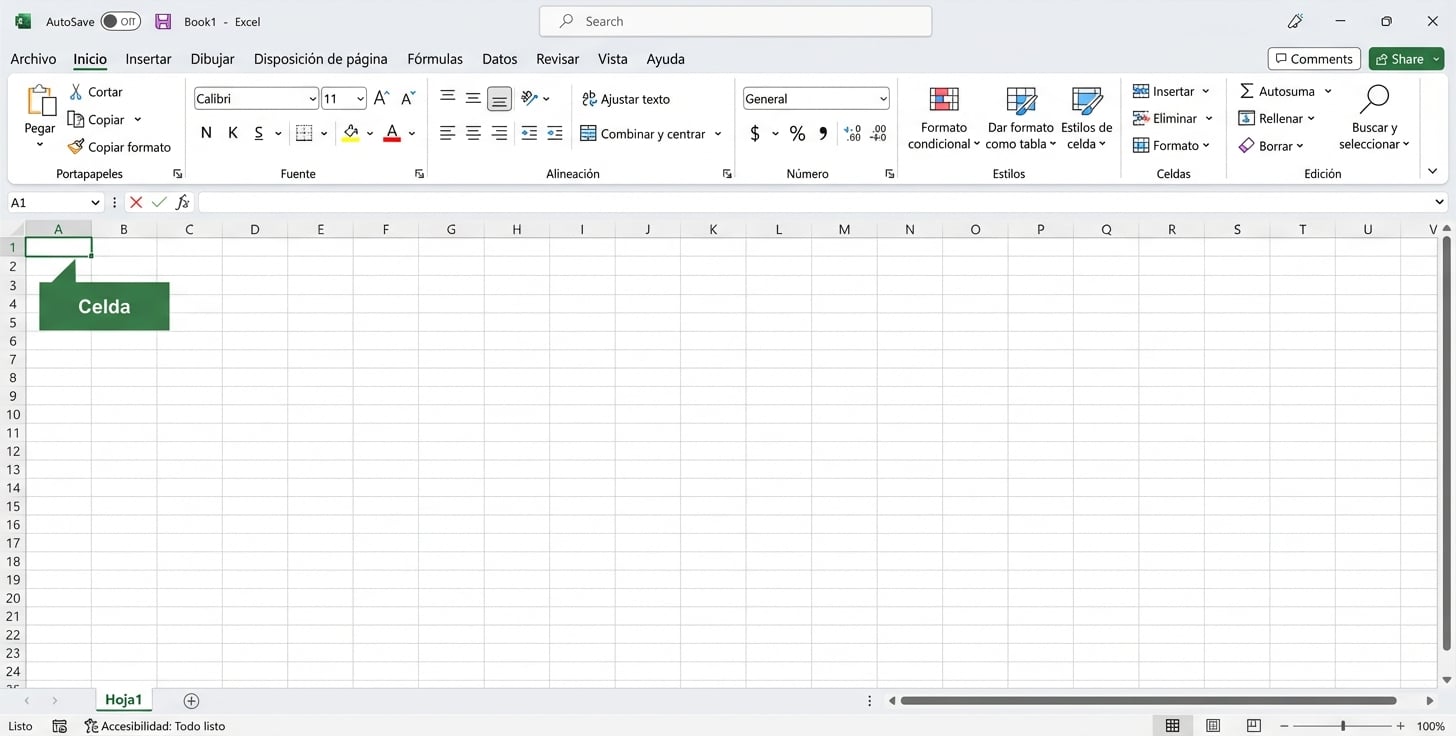Expand font color dropdown arrow

click(x=412, y=134)
